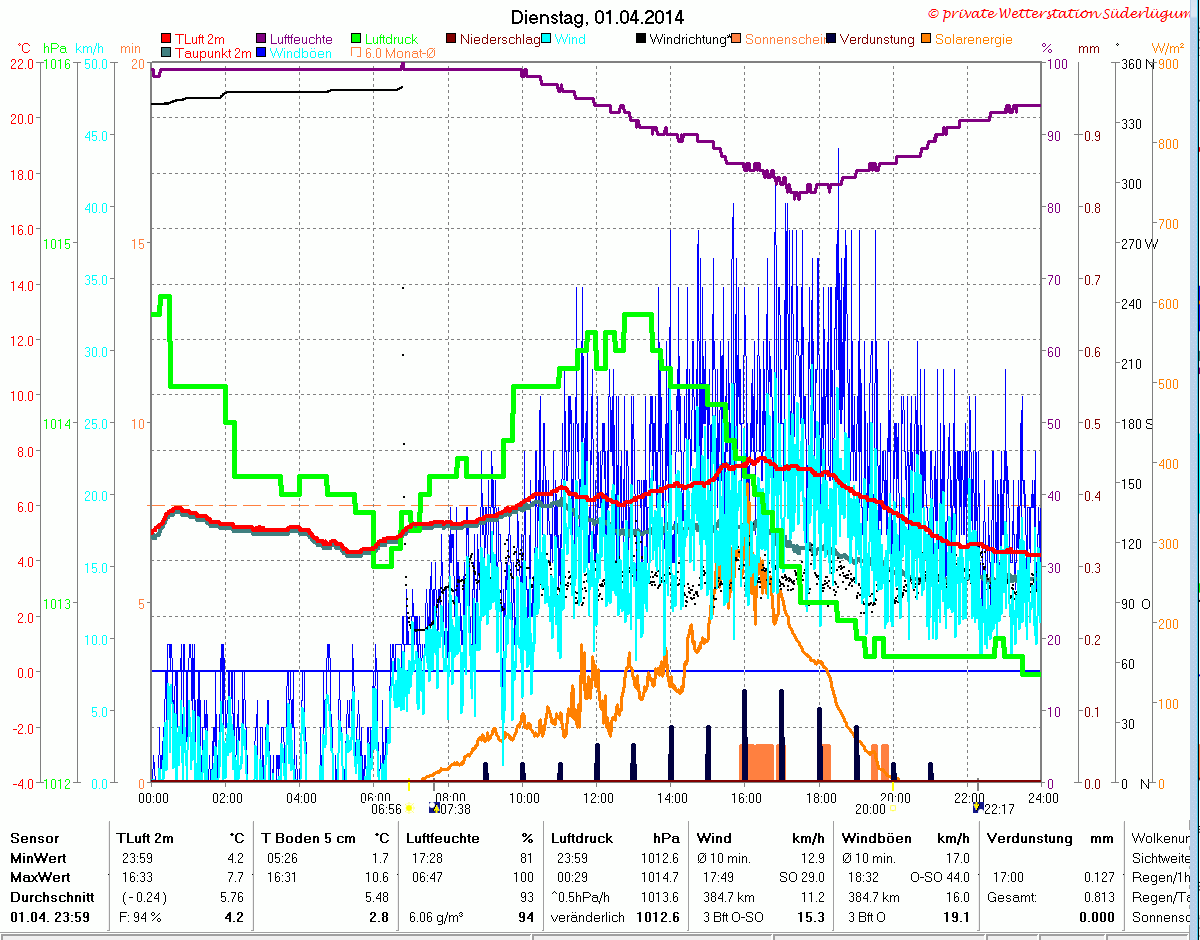Click the moonrise icon beside 07:38
Screen dimensions: 1200x940
[434, 807]
